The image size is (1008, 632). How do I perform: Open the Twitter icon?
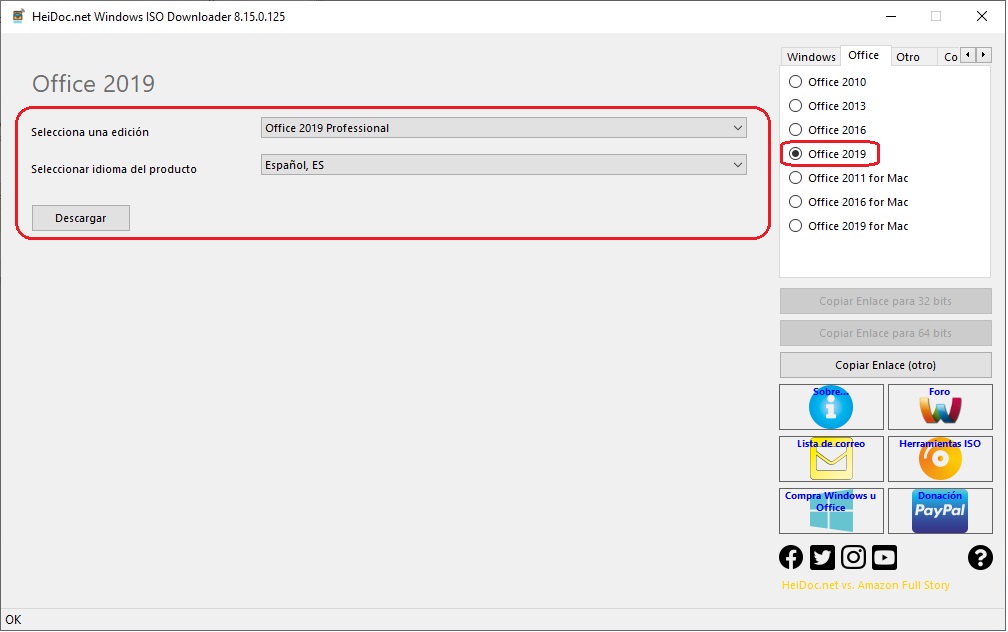point(822,558)
